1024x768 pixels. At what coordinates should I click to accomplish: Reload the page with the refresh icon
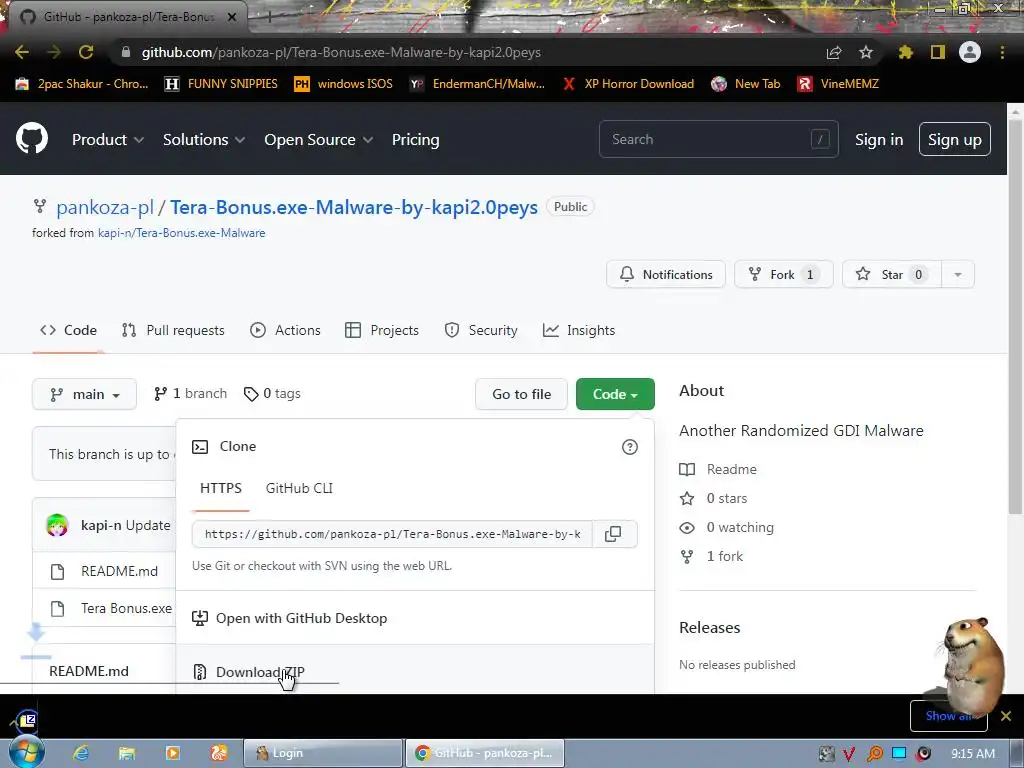coord(86,52)
